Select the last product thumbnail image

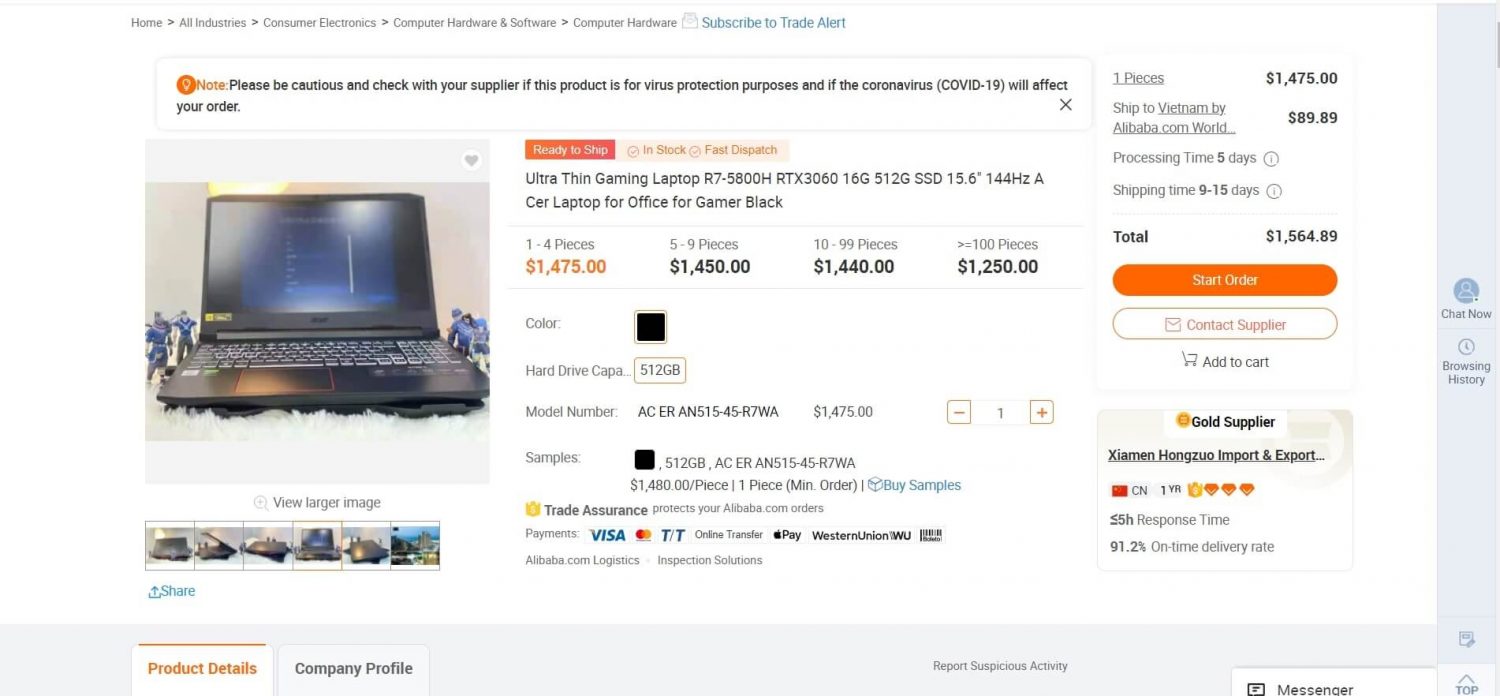click(x=415, y=546)
